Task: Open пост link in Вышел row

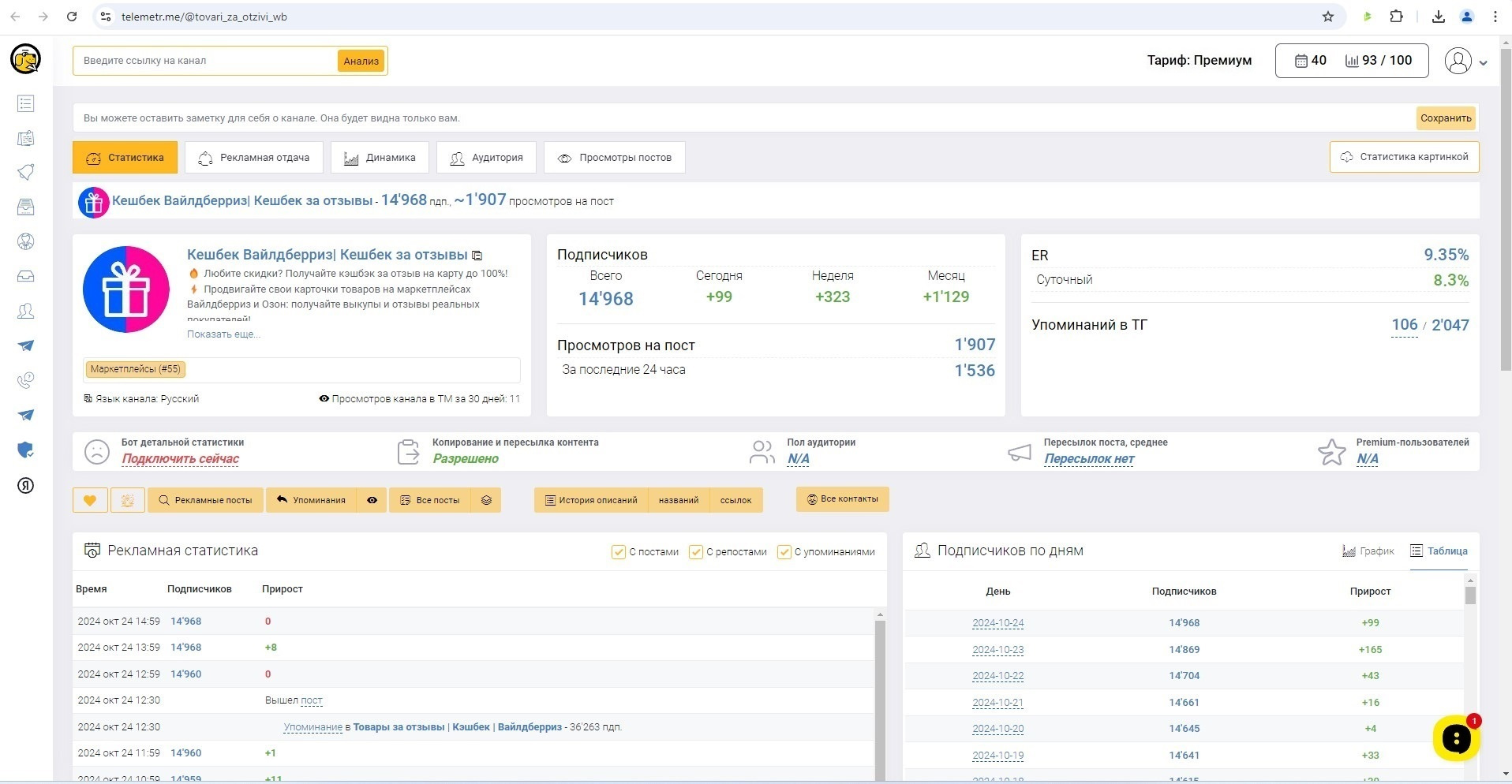Action: pos(312,700)
